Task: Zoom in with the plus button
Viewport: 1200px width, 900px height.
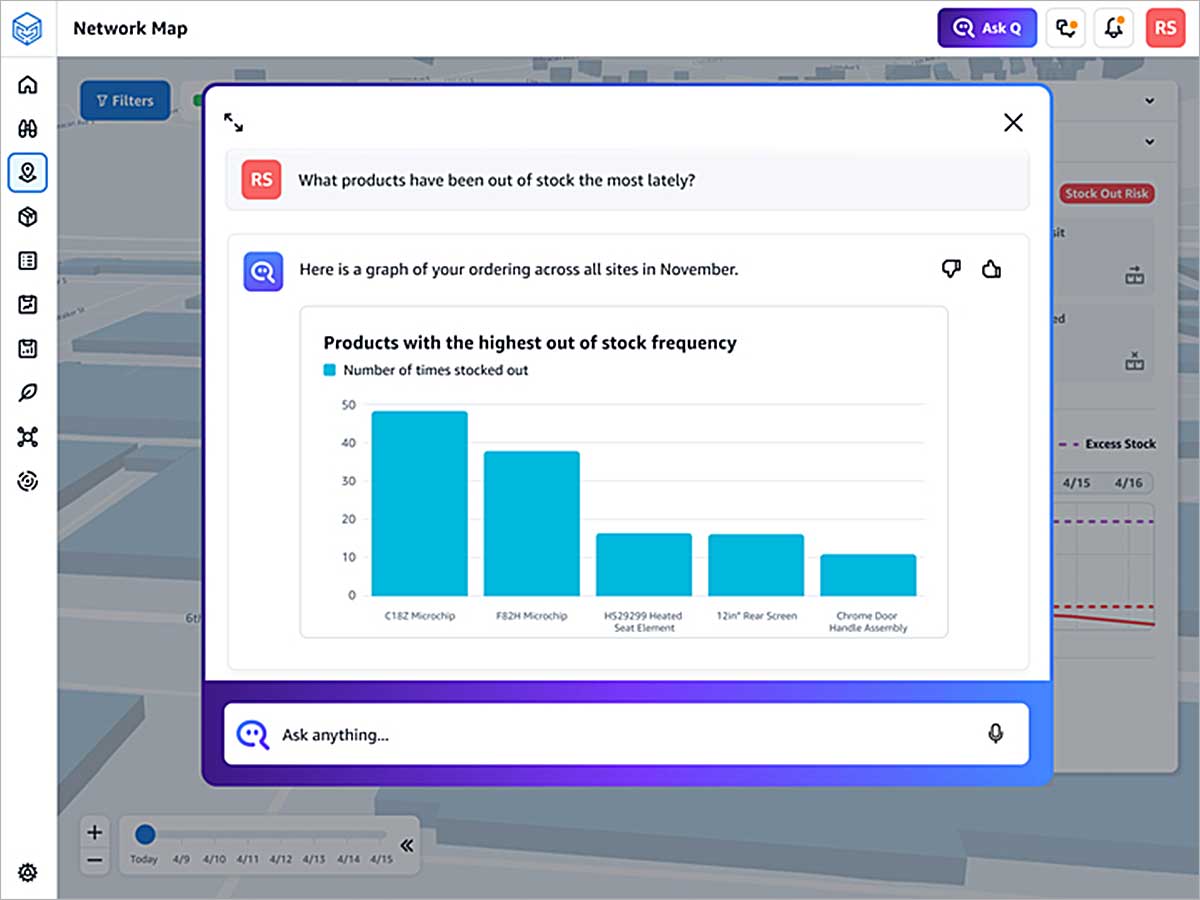Action: click(x=94, y=832)
